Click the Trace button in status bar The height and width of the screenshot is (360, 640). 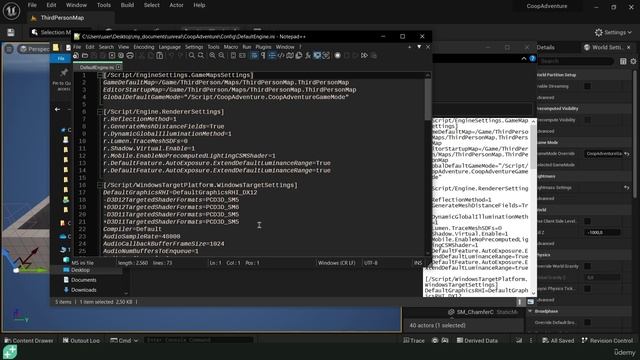(x=414, y=340)
